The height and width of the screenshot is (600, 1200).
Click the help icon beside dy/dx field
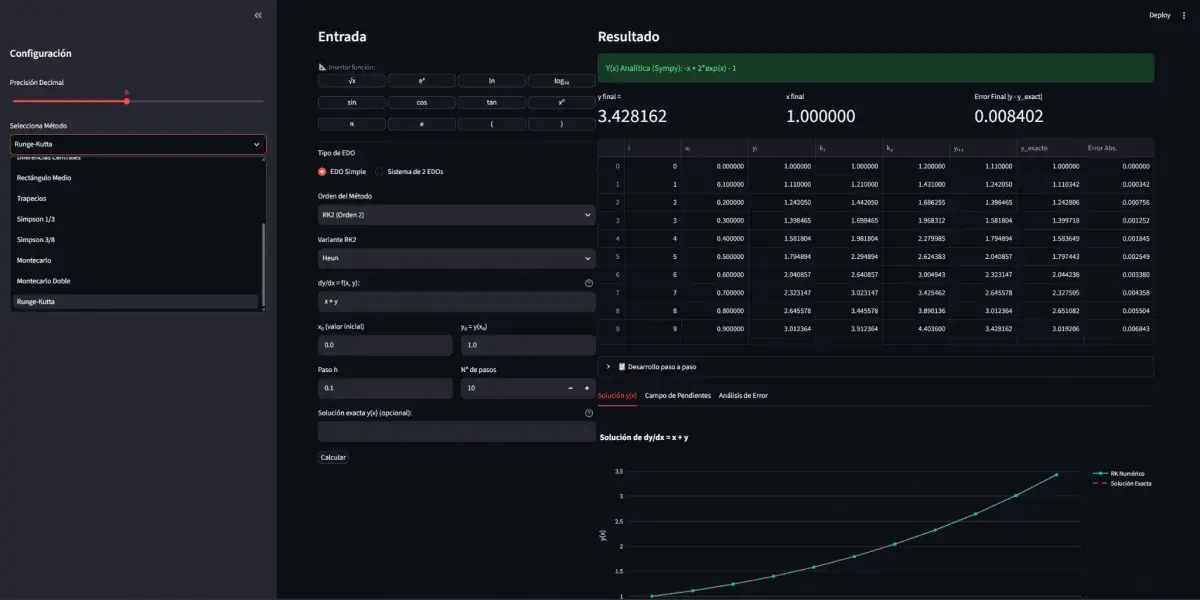(x=589, y=283)
